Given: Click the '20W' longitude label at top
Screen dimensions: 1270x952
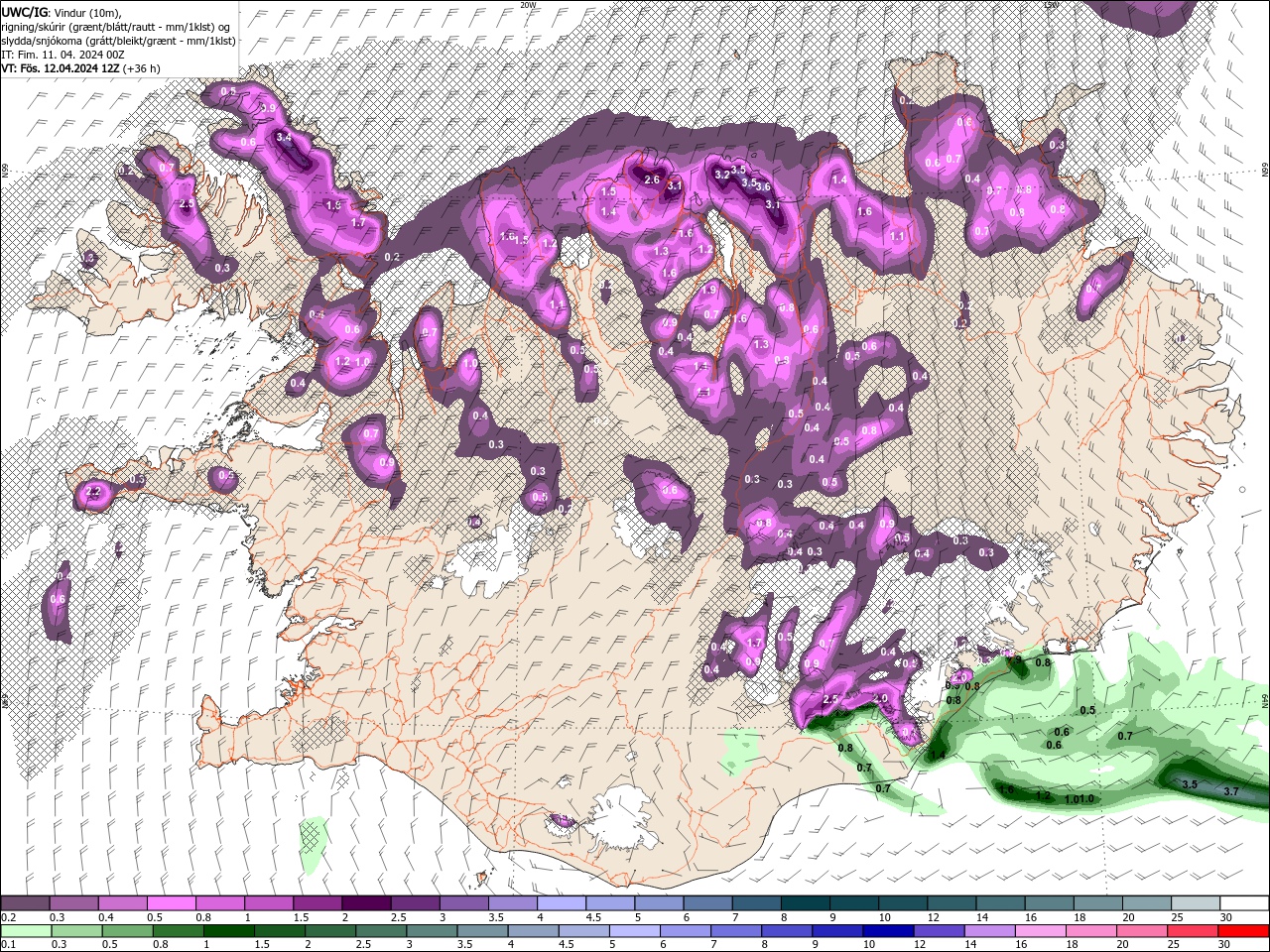Looking at the screenshot, I should tap(528, 5).
